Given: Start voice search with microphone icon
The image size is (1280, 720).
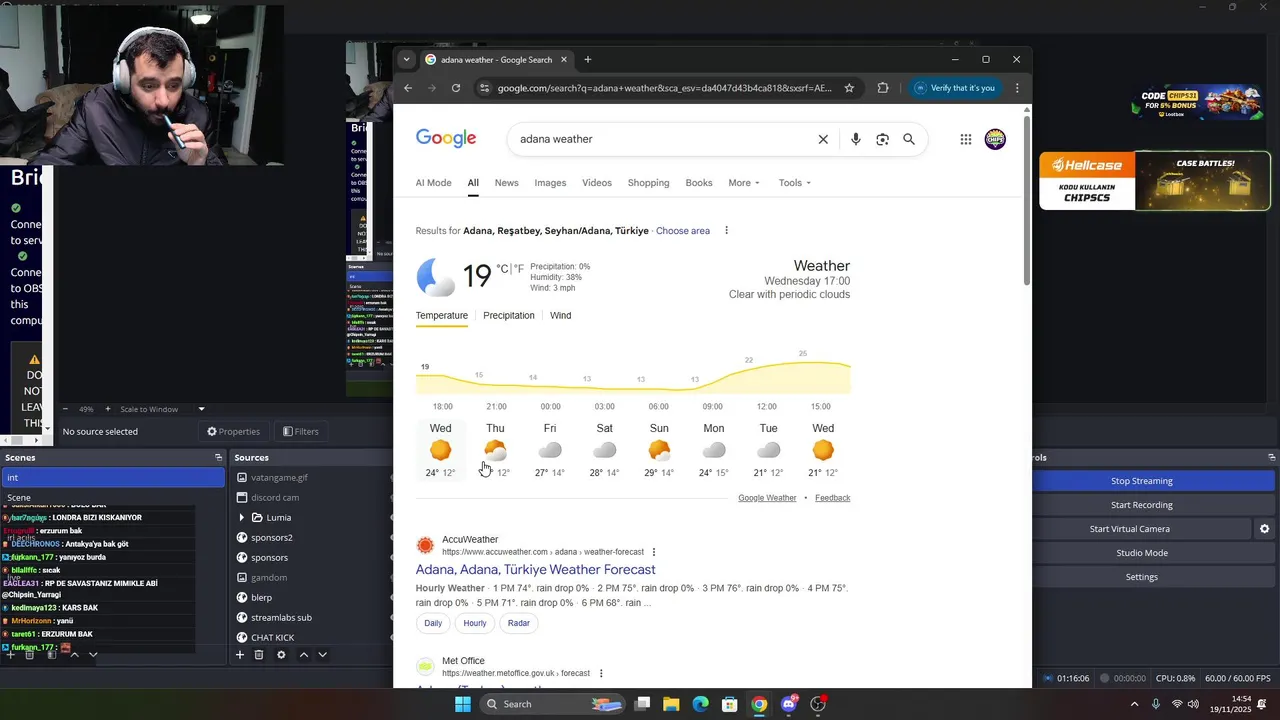Looking at the screenshot, I should (x=855, y=139).
